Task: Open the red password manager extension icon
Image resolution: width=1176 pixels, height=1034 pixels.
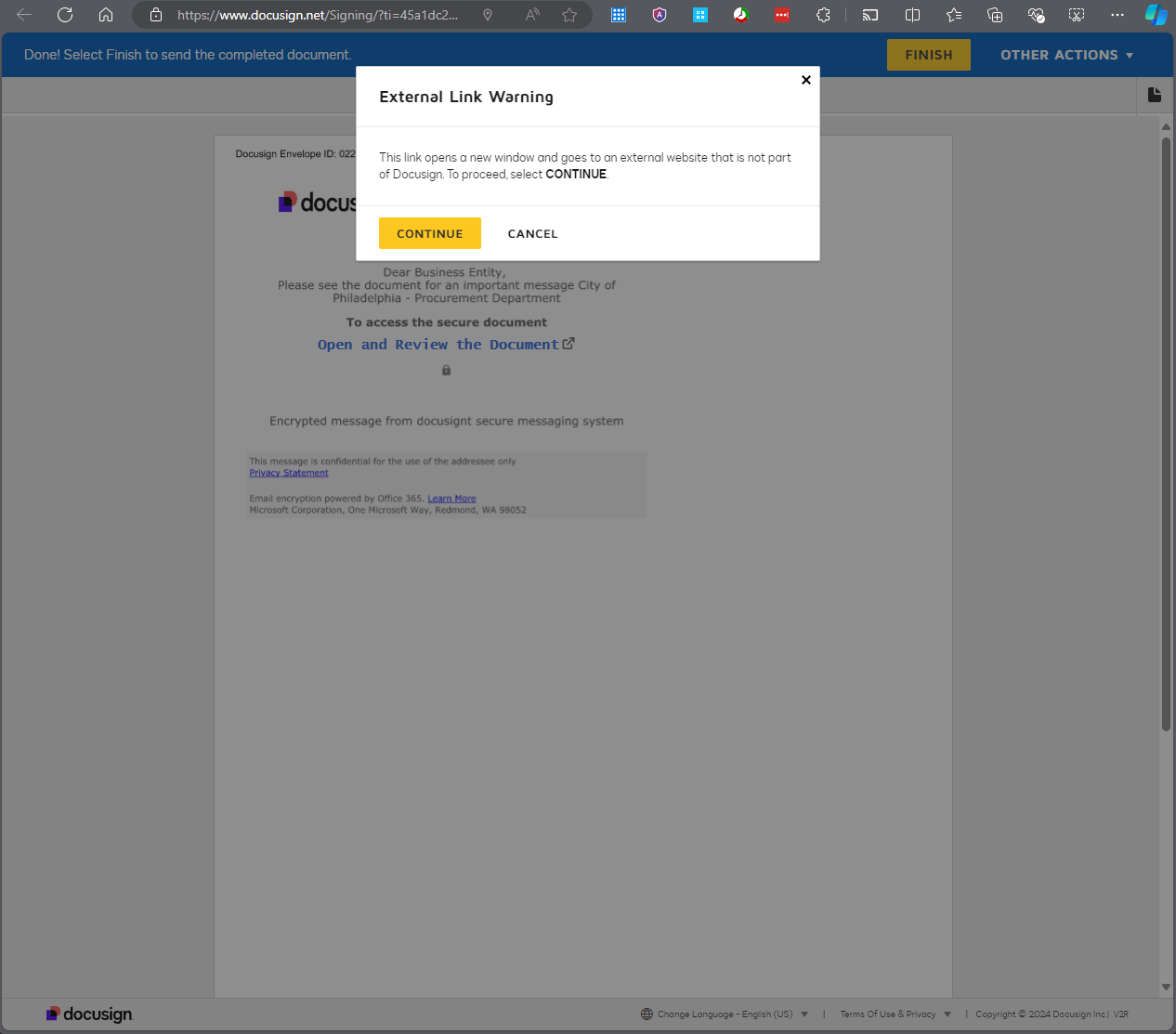Action: [x=782, y=15]
